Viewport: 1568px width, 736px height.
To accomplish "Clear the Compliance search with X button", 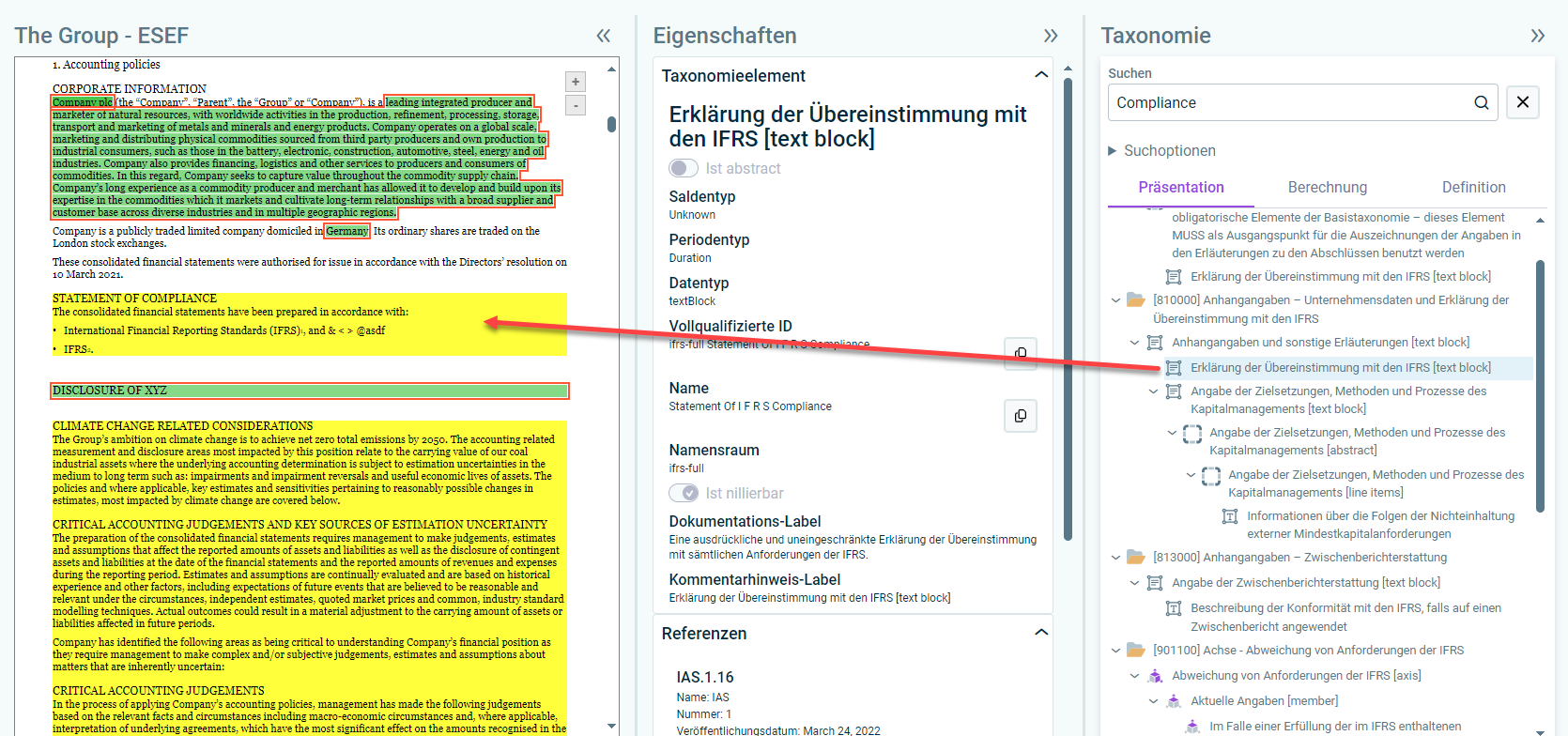I will 1522,102.
